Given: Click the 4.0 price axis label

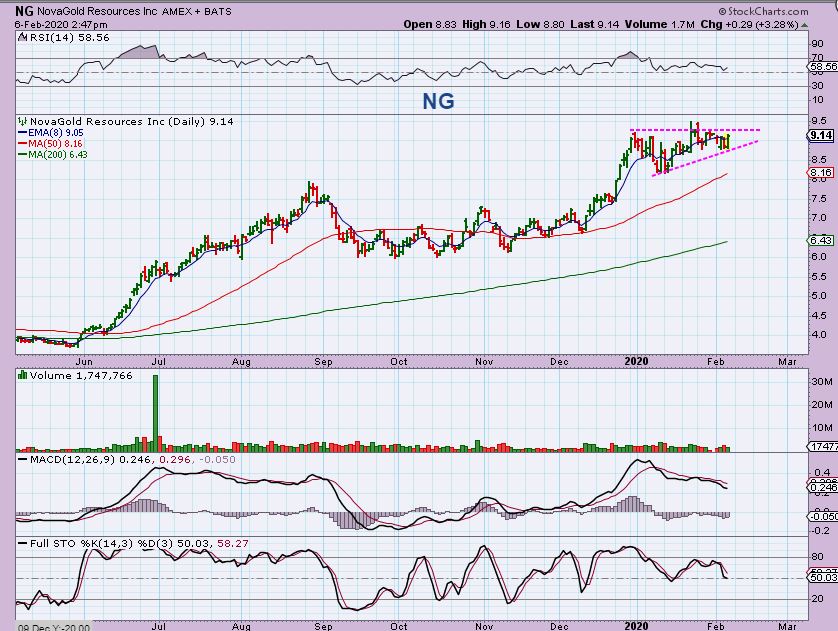Looking at the screenshot, I should click(818, 334).
